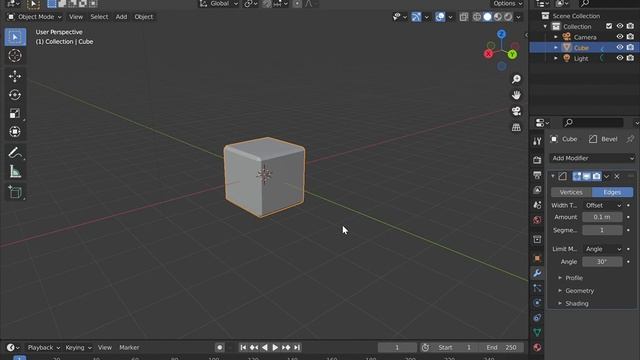The height and width of the screenshot is (360, 640).
Task: Hide the Camera with its eye icon
Action: (x=620, y=37)
